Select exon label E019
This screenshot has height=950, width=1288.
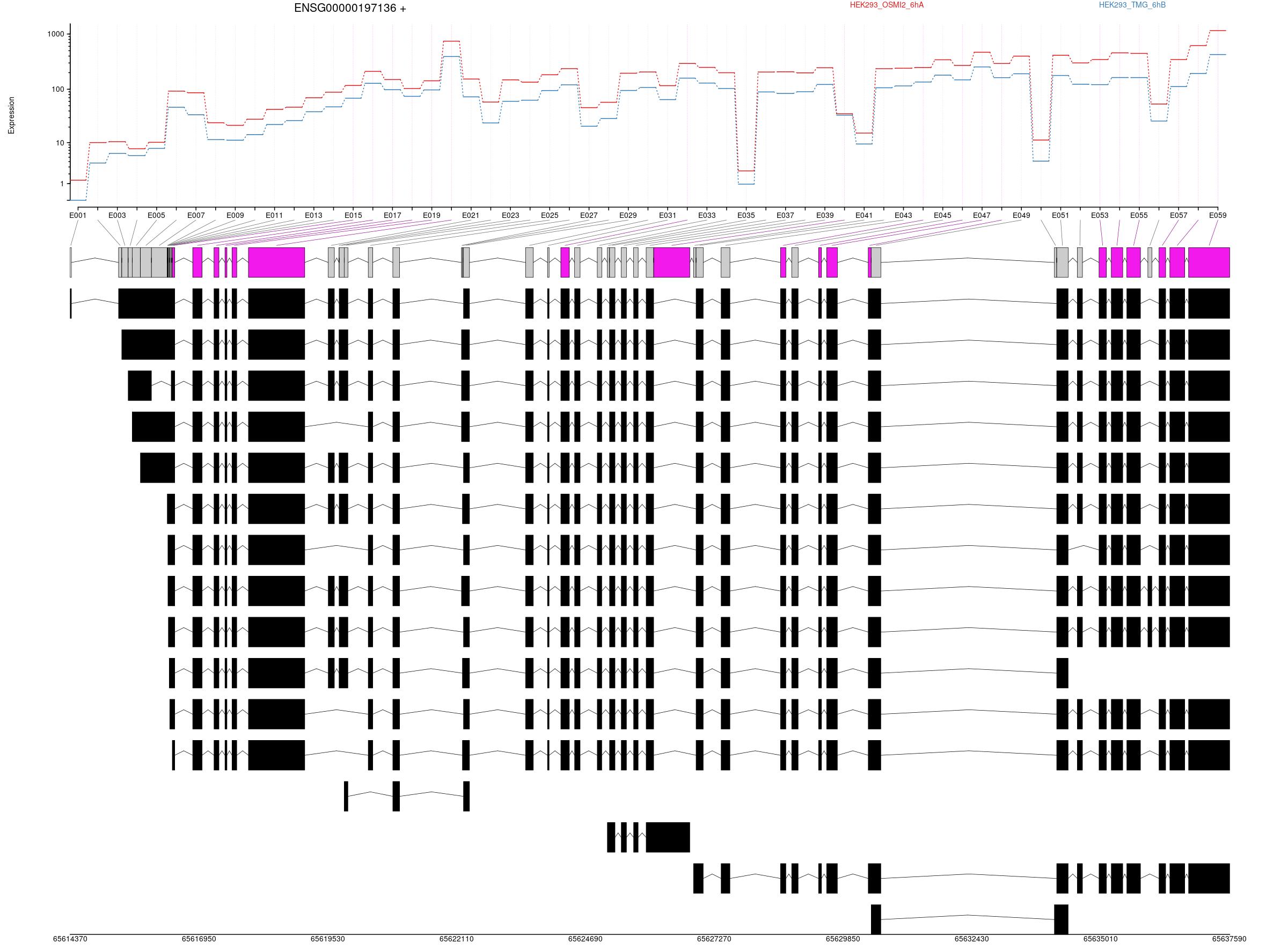point(431,216)
